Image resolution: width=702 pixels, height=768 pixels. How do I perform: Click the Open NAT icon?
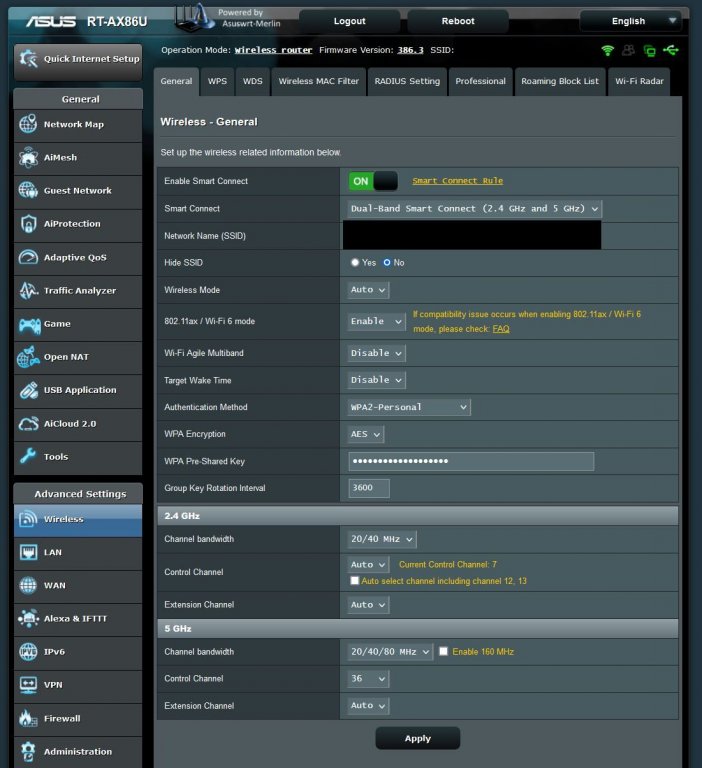click(x=28, y=357)
